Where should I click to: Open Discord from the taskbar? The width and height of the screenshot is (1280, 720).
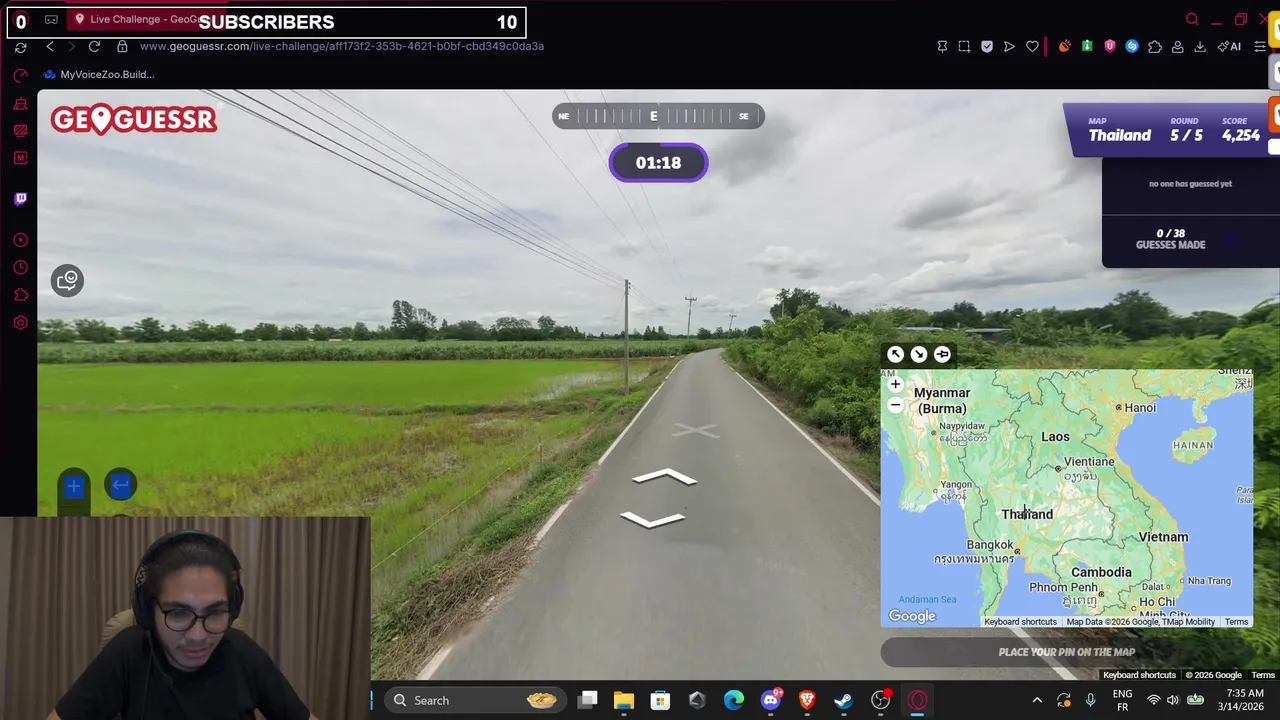[x=770, y=700]
